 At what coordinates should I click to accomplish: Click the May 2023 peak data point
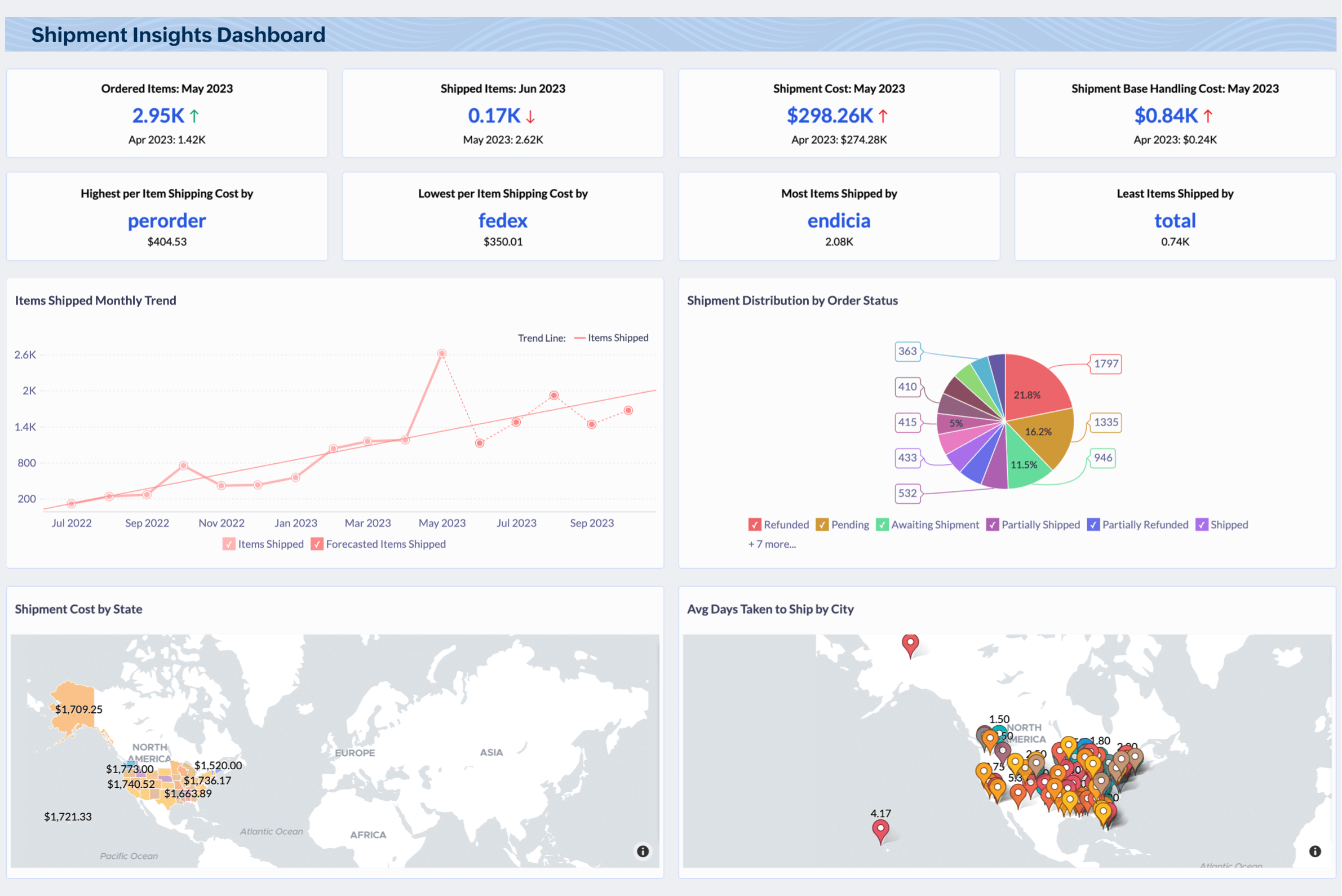point(442,354)
